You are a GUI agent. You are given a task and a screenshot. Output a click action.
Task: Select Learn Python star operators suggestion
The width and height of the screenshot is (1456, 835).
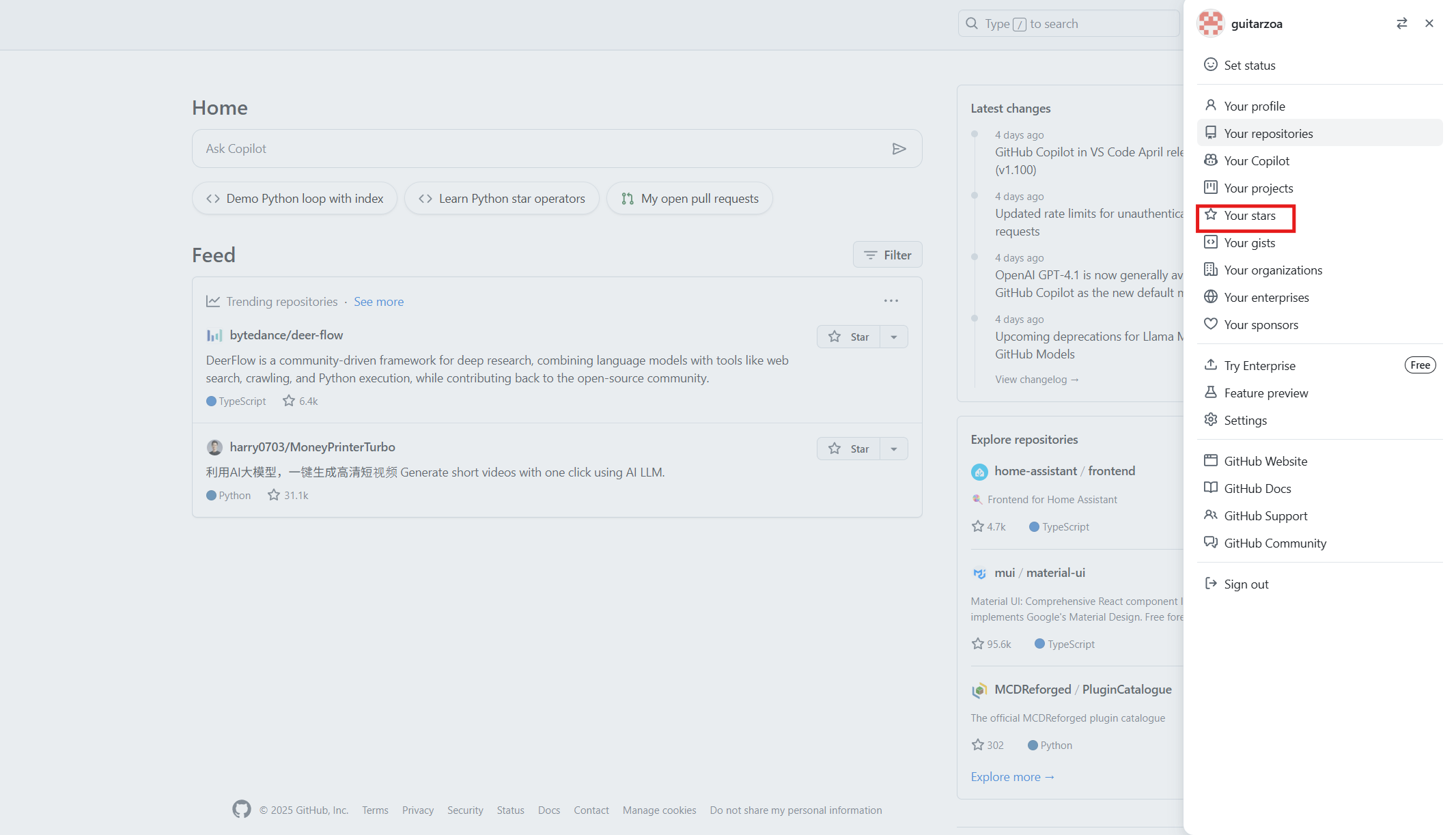tap(501, 199)
